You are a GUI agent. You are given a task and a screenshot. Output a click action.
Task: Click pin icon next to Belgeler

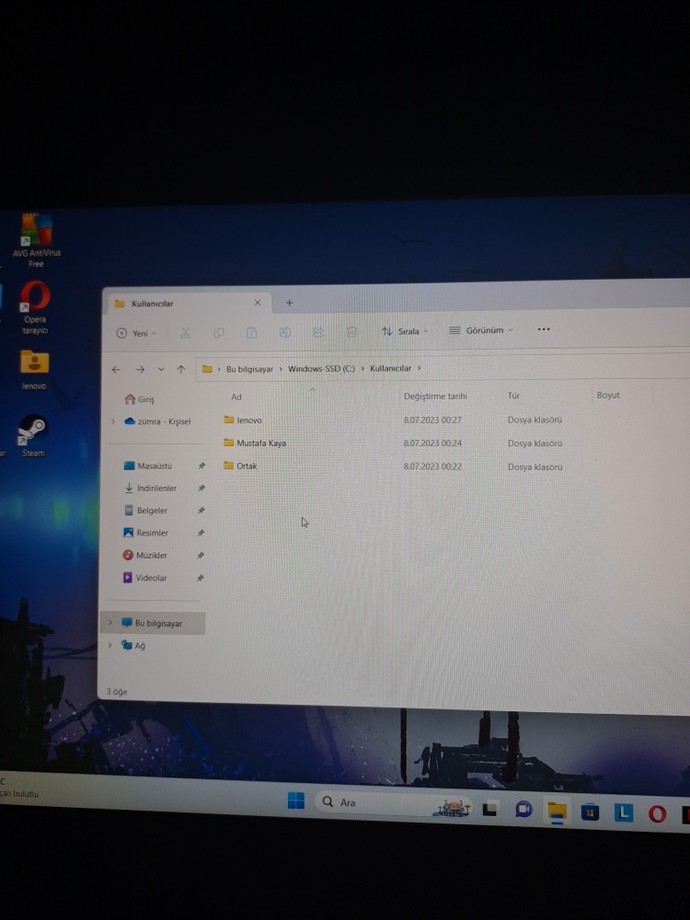pos(201,510)
